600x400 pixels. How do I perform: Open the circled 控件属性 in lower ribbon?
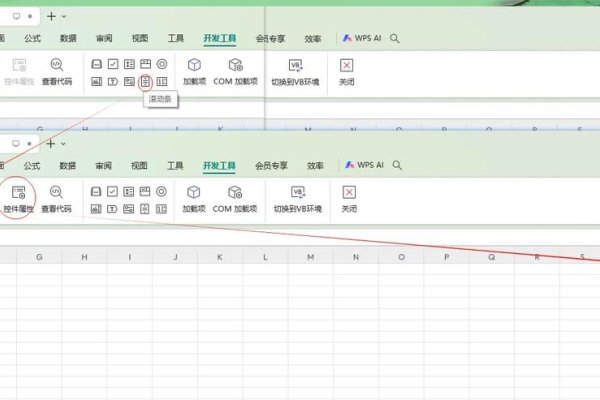coord(18,199)
